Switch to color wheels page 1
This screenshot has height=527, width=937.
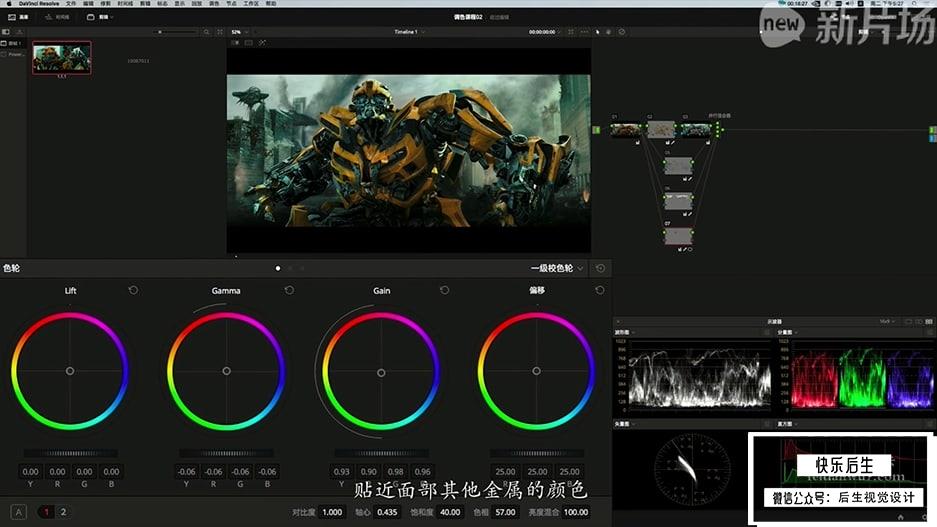(46, 512)
